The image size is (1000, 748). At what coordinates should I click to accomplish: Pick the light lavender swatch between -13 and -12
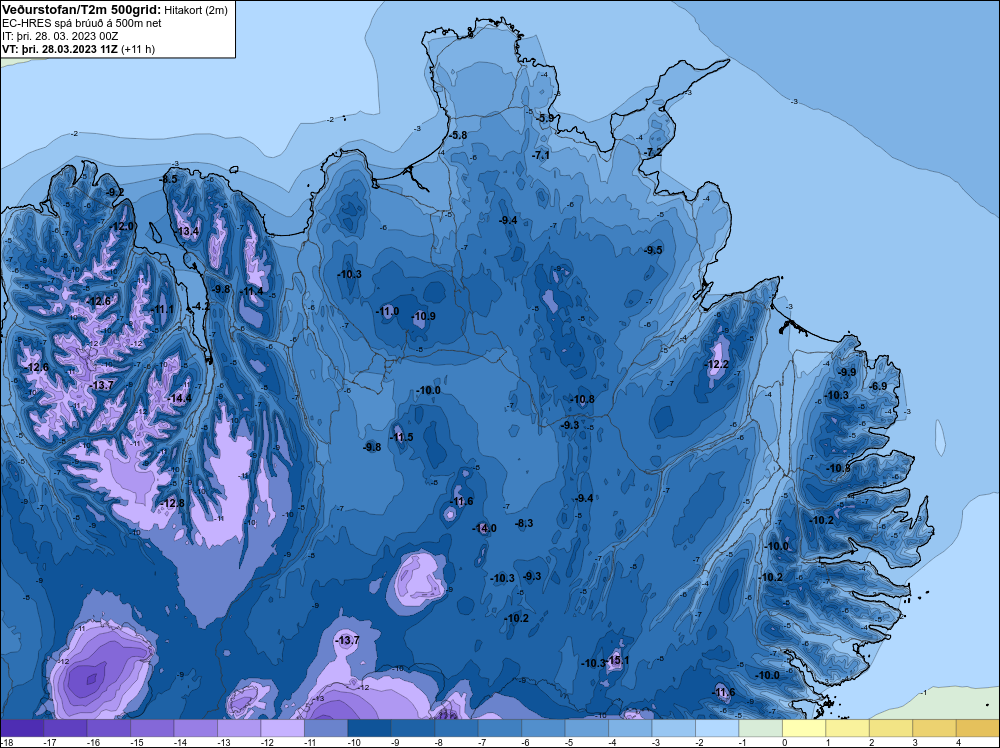pyautogui.click(x=239, y=728)
